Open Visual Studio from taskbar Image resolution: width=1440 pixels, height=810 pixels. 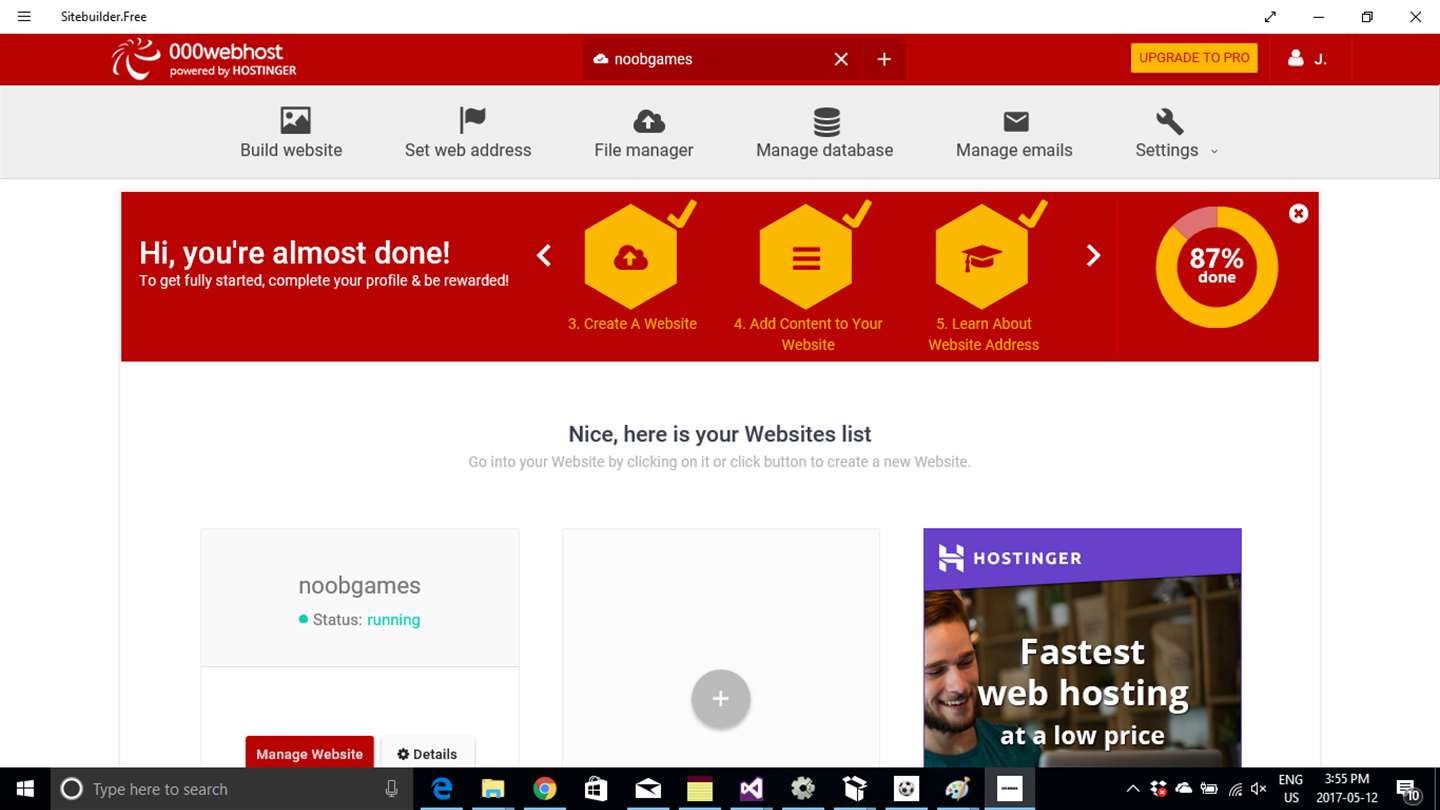coord(752,789)
